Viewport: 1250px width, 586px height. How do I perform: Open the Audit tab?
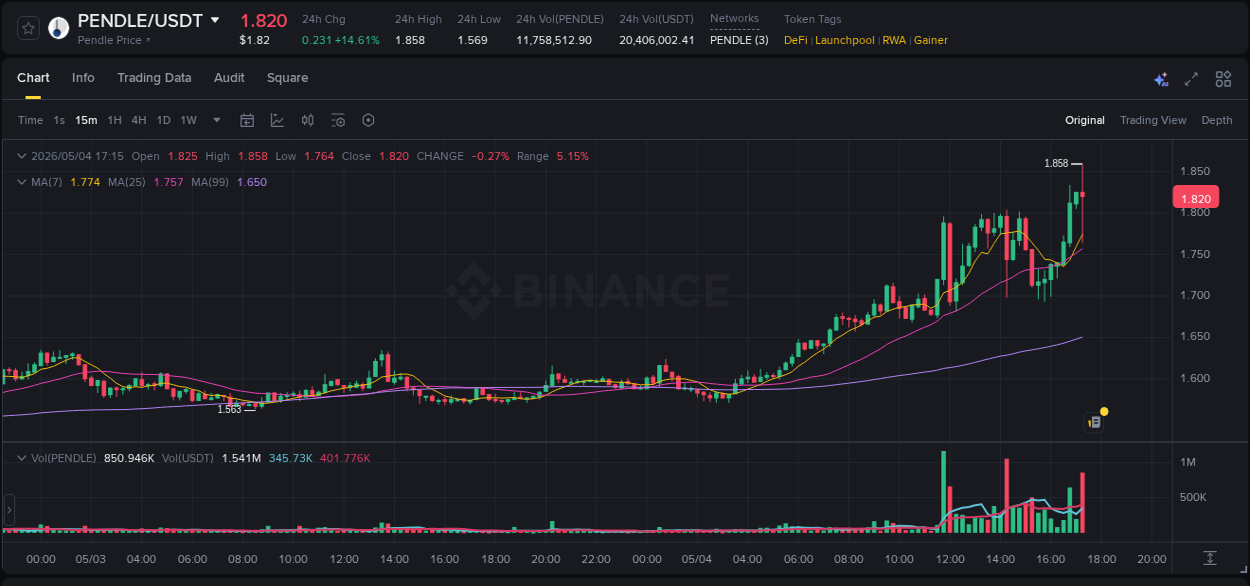pos(229,78)
